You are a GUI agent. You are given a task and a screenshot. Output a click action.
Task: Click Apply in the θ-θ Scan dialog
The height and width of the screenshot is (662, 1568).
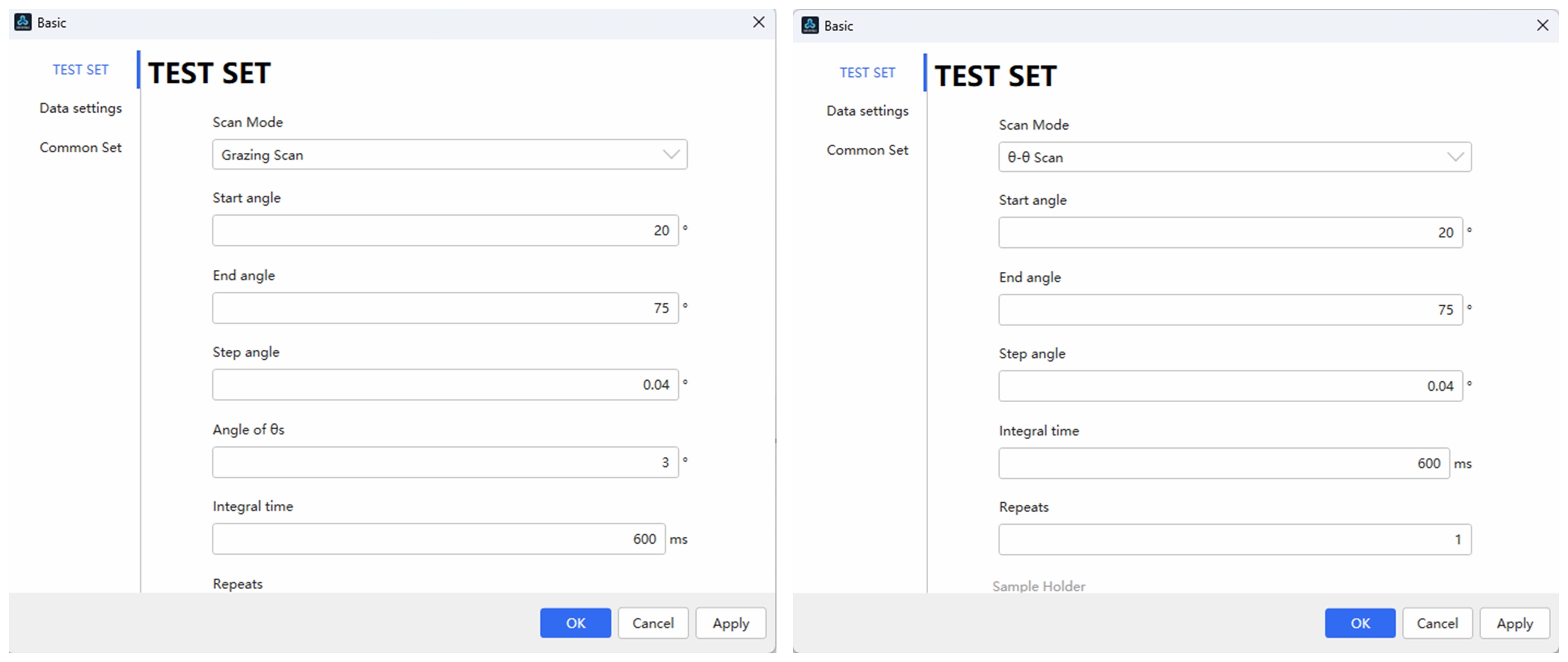point(1514,623)
